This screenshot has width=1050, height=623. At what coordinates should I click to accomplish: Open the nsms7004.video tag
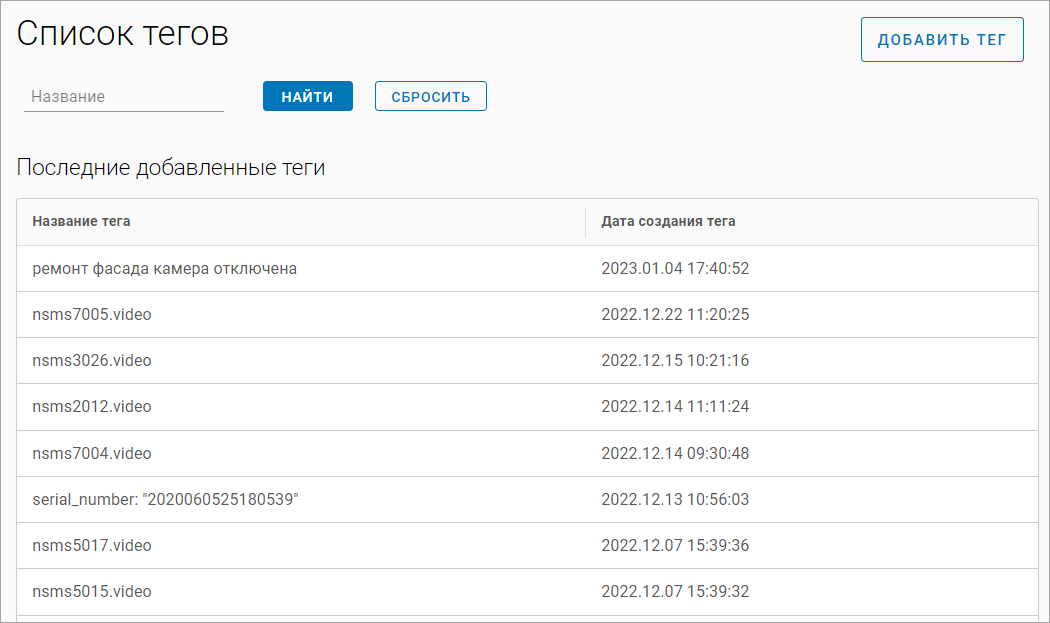(x=92, y=454)
